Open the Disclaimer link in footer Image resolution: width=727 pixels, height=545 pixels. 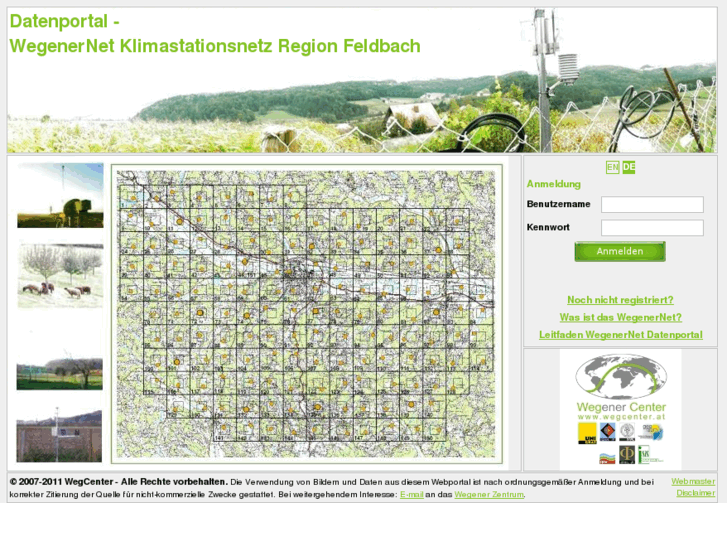[695, 493]
